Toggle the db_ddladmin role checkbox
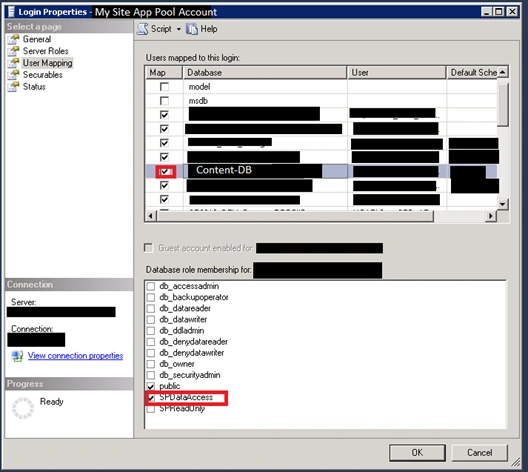Screen dimensions: 528x472 151,331
